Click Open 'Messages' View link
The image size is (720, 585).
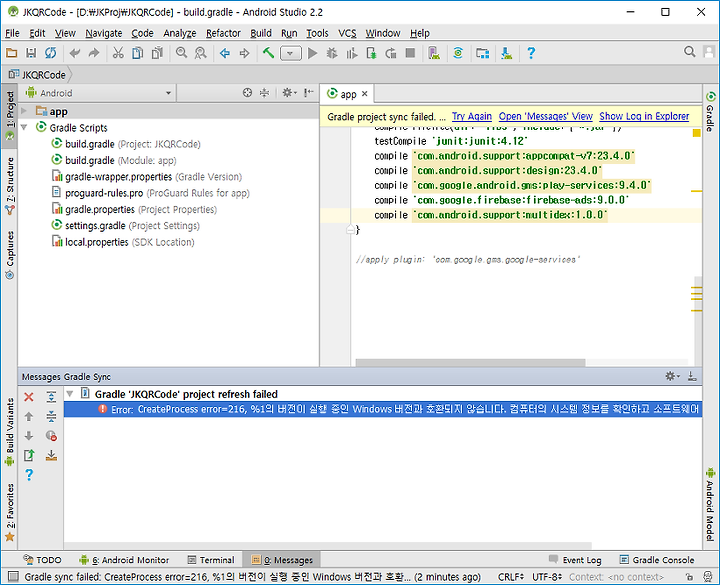pos(546,116)
